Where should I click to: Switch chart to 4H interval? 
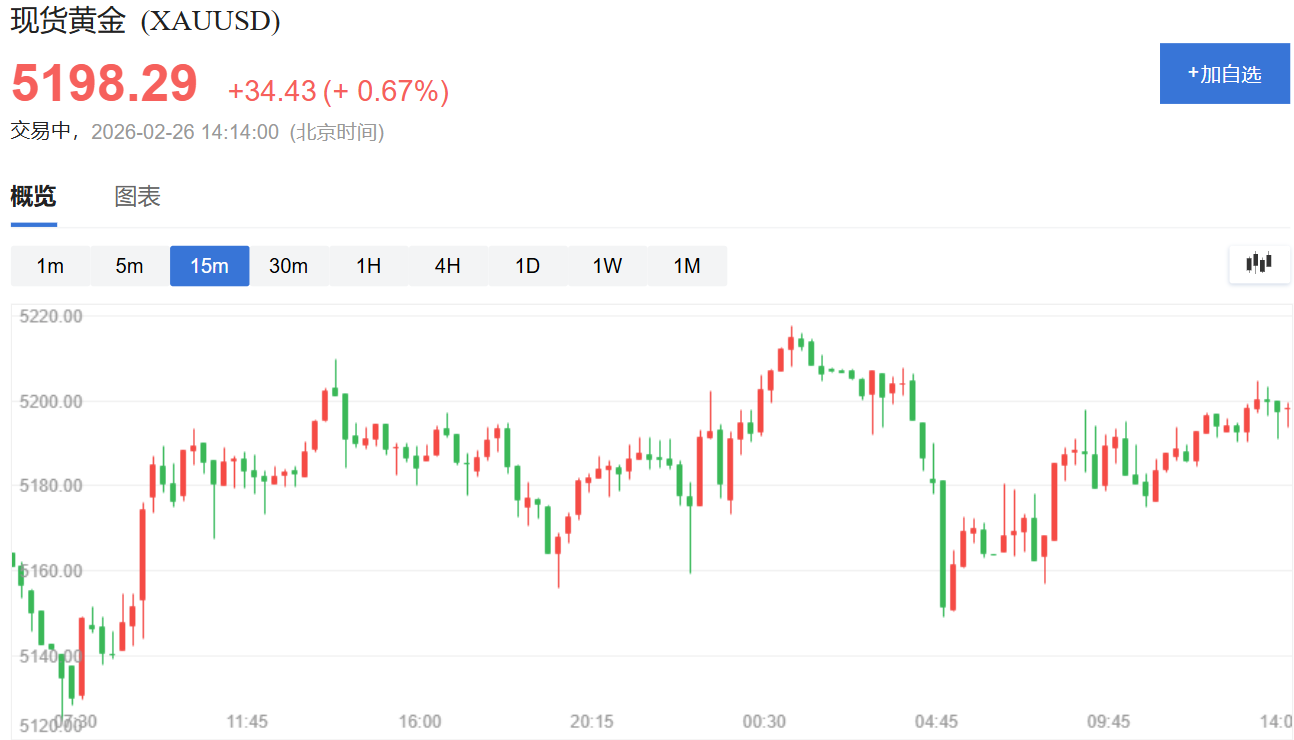(447, 266)
